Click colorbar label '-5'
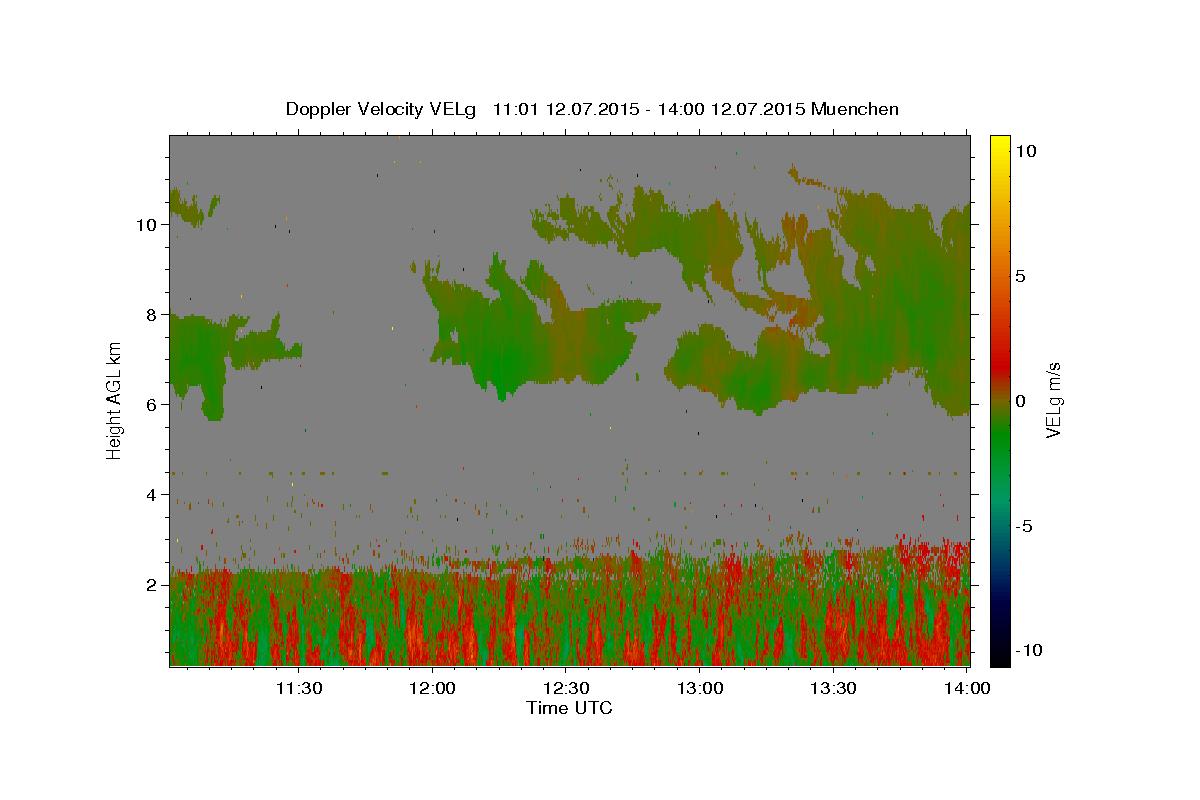Screen dimensions: 1200x800 1024,526
